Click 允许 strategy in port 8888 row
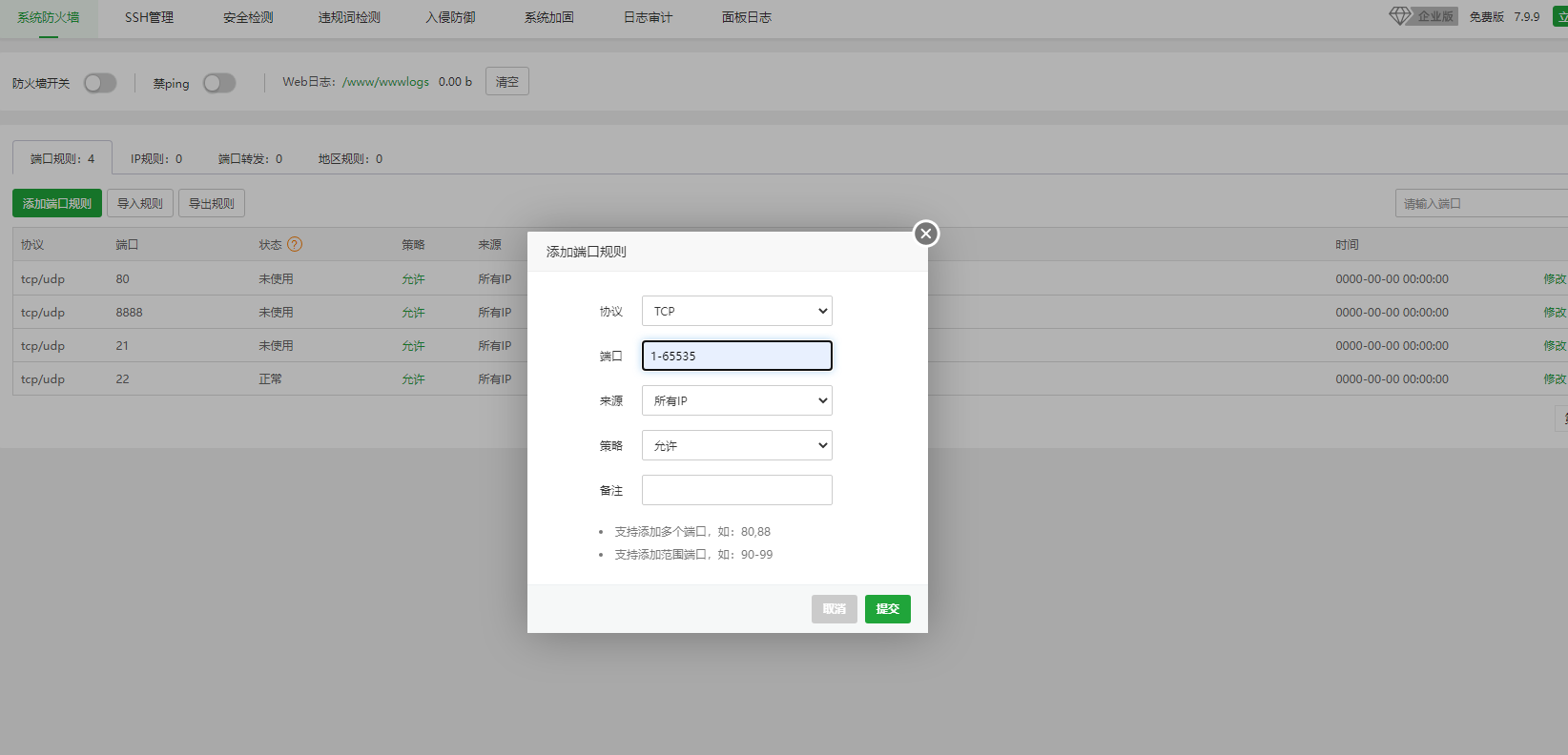 coord(413,313)
